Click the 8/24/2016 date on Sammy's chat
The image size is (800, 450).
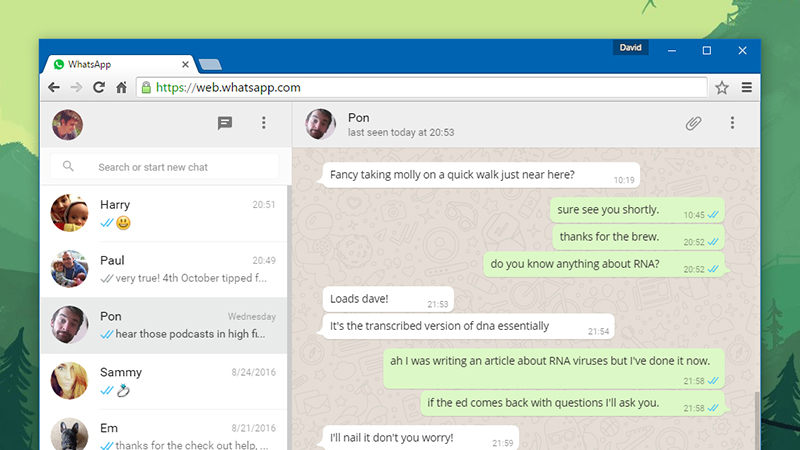point(254,372)
